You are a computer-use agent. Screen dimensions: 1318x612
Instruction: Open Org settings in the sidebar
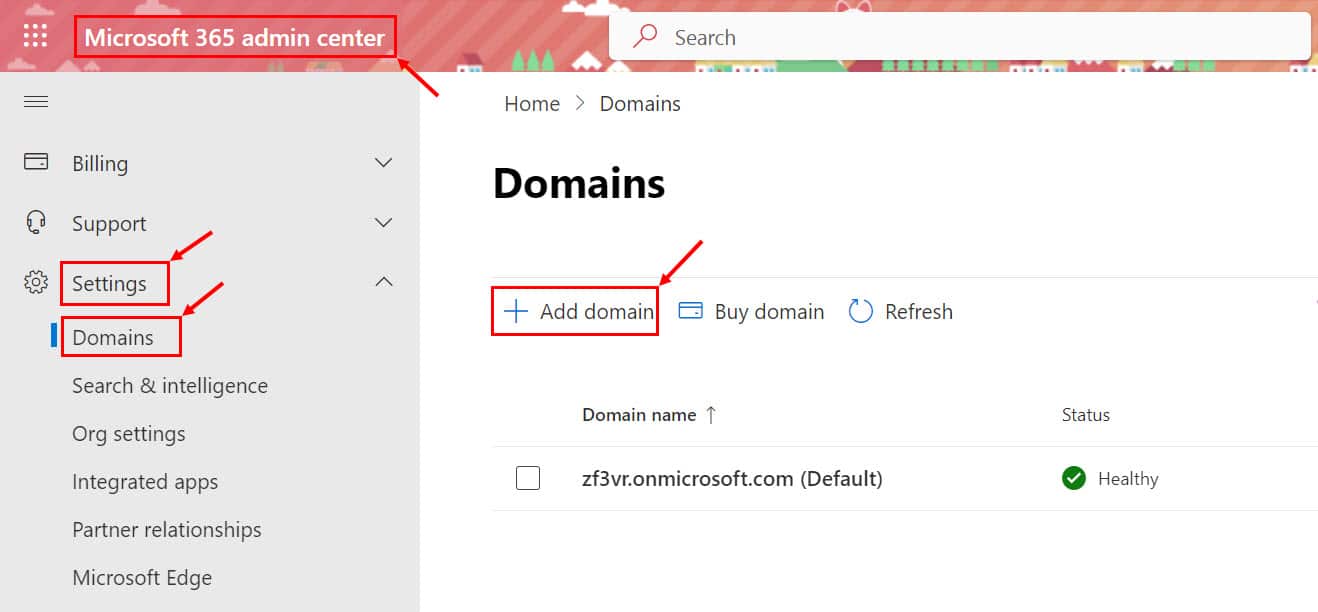(129, 434)
